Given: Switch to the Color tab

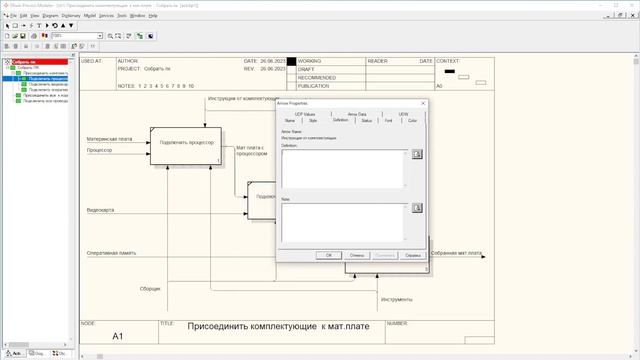Looking at the screenshot, I should point(412,121).
